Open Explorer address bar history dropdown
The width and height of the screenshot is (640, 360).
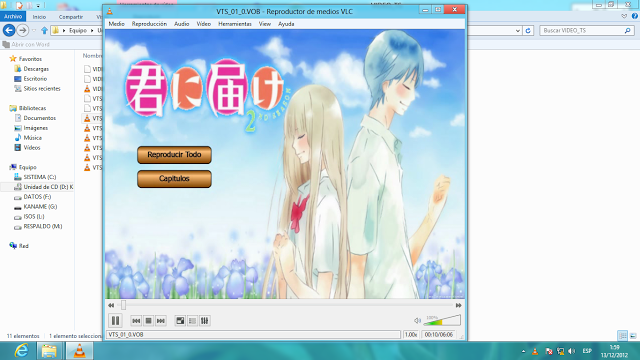[518, 31]
